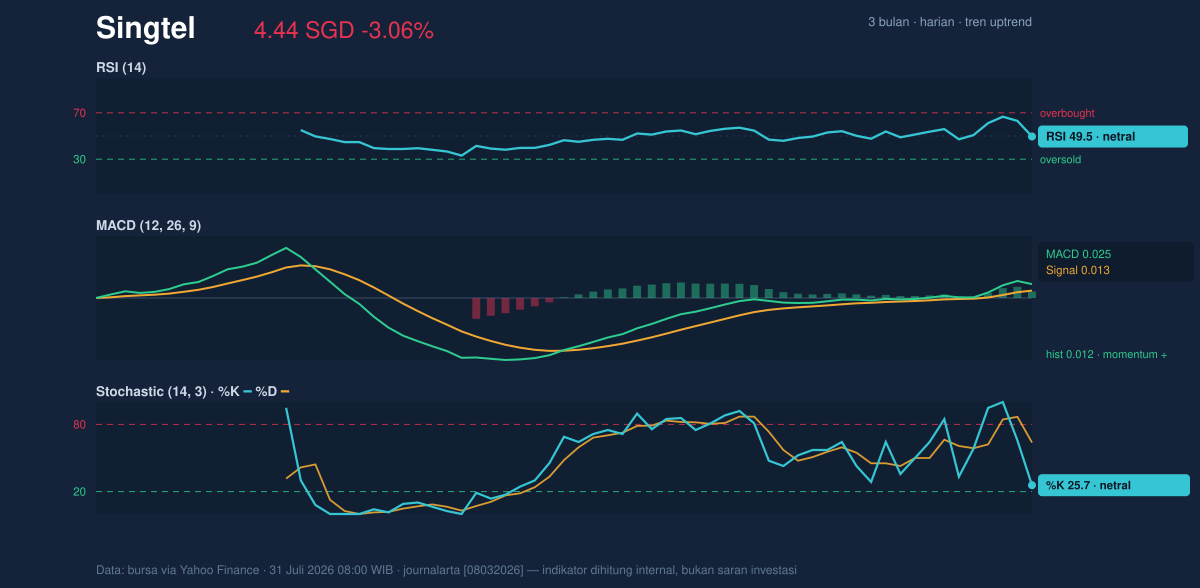Click the 'hist 0.012 · momentum +' label

click(1107, 354)
